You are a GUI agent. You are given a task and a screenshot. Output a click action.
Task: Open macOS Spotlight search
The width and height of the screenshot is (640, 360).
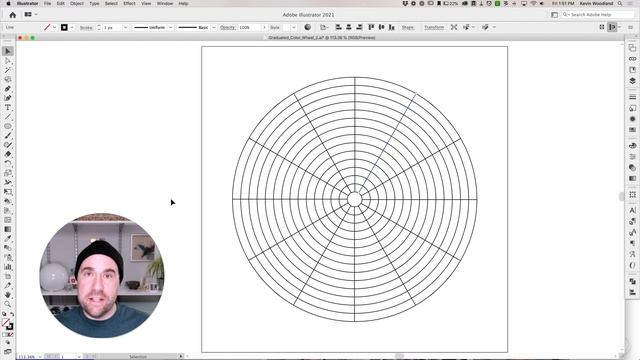click(x=620, y=3)
